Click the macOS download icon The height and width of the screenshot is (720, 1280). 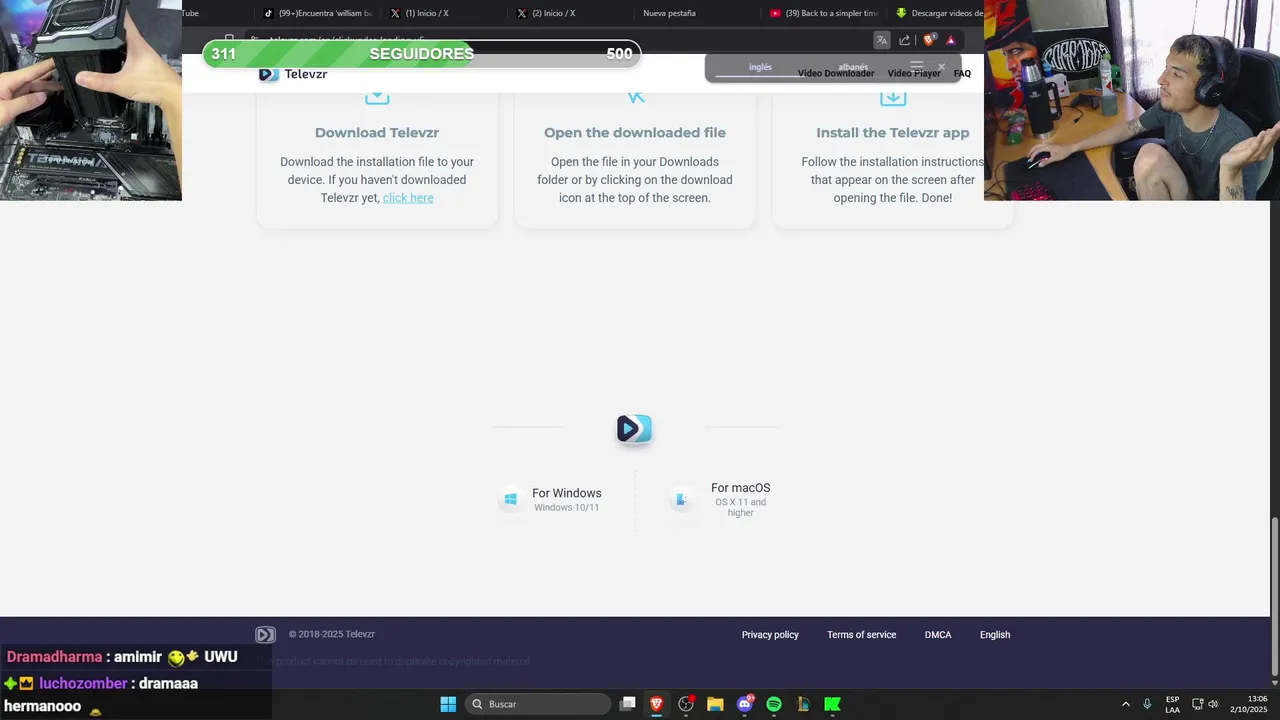[x=682, y=500]
